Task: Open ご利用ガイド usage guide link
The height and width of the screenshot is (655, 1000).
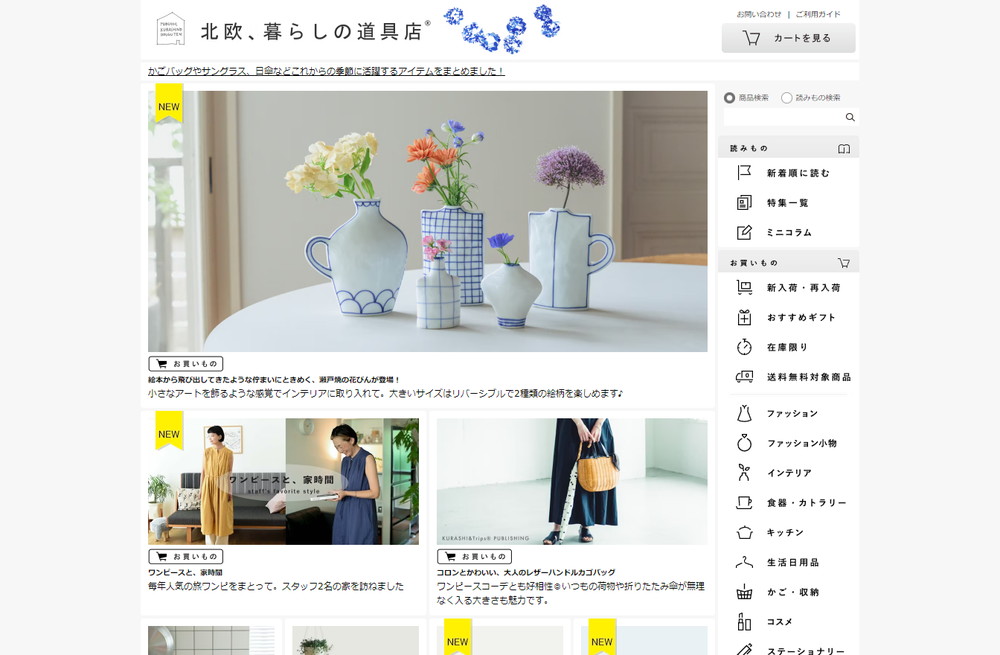Action: [818, 14]
